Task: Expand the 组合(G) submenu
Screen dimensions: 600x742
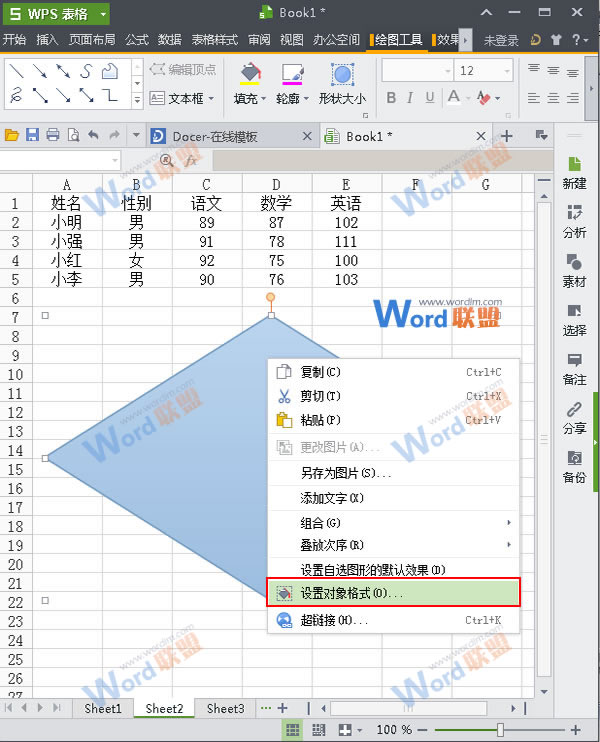Action: pos(394,523)
